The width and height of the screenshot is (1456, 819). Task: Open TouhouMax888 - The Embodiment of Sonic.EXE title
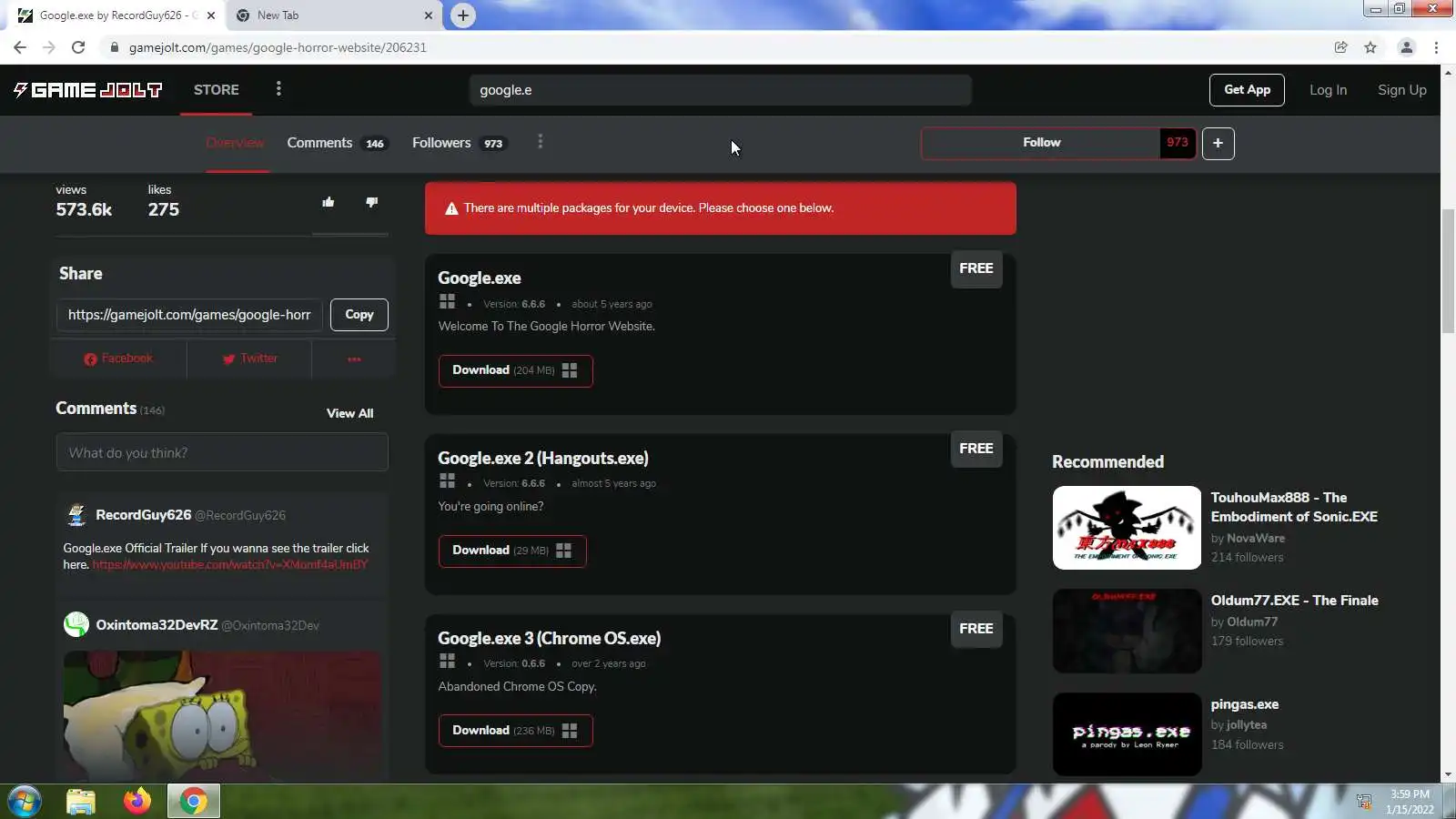[x=1294, y=507]
